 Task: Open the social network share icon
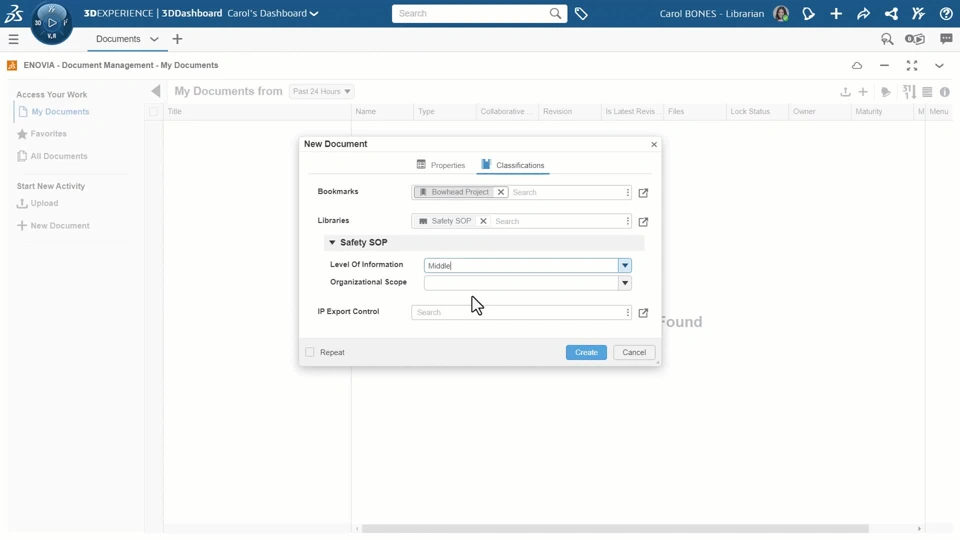click(891, 13)
